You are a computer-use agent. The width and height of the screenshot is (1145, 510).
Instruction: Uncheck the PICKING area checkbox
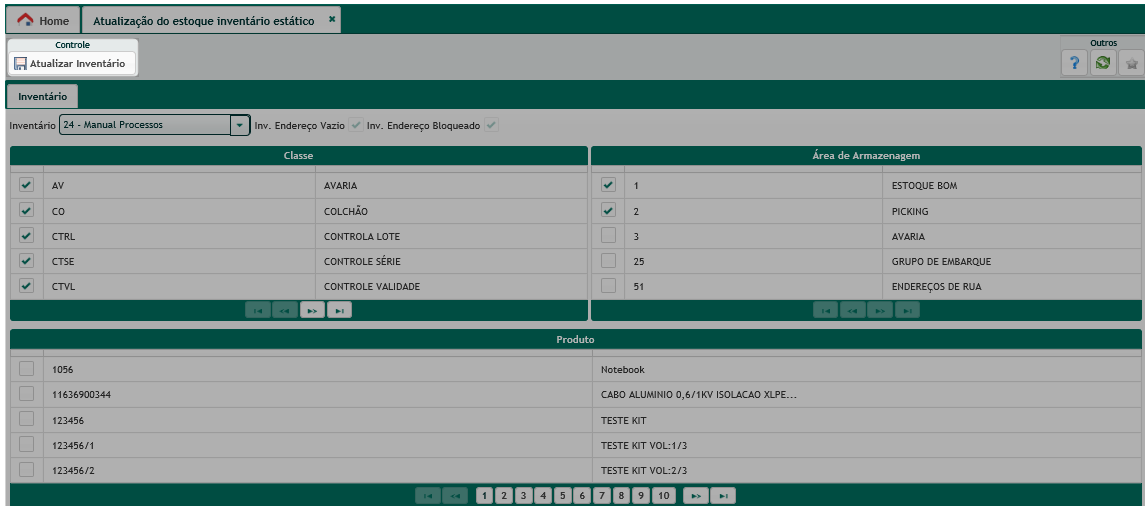pos(608,210)
